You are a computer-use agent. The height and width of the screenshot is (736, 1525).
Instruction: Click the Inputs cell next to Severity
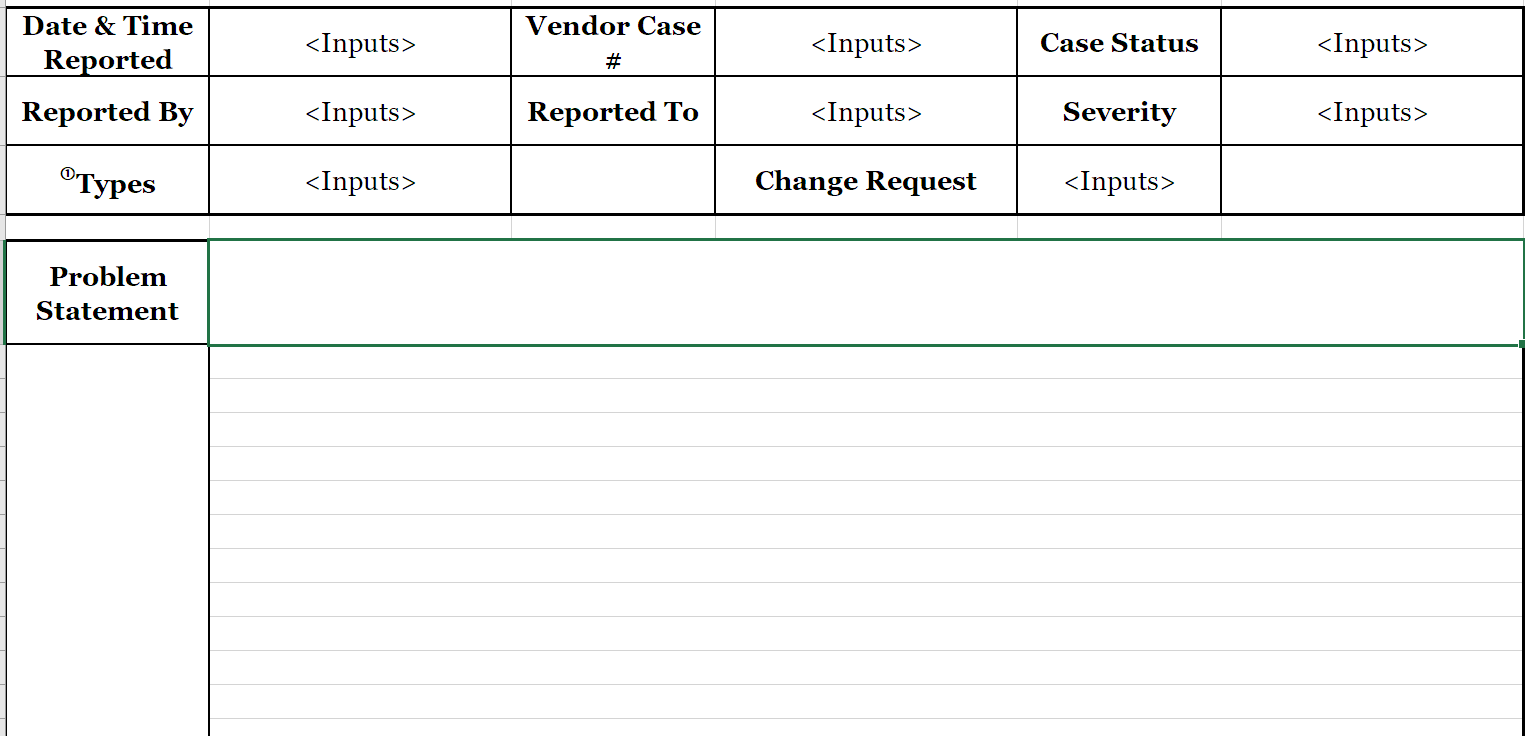pyautogui.click(x=1370, y=112)
